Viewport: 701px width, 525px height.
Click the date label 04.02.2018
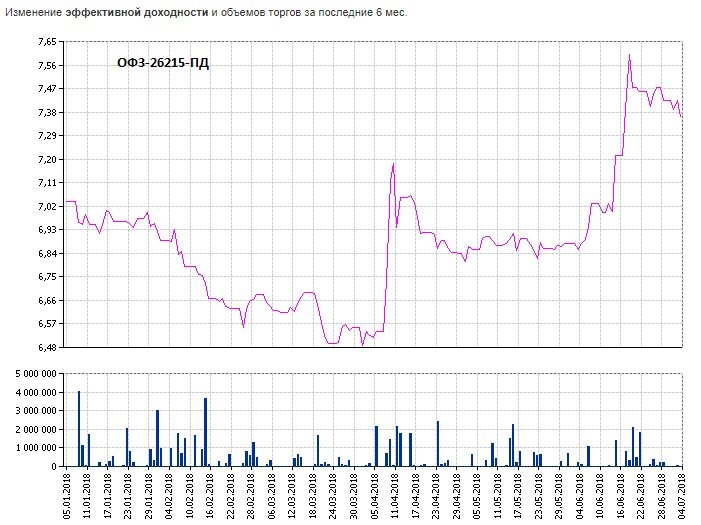[x=169, y=497]
